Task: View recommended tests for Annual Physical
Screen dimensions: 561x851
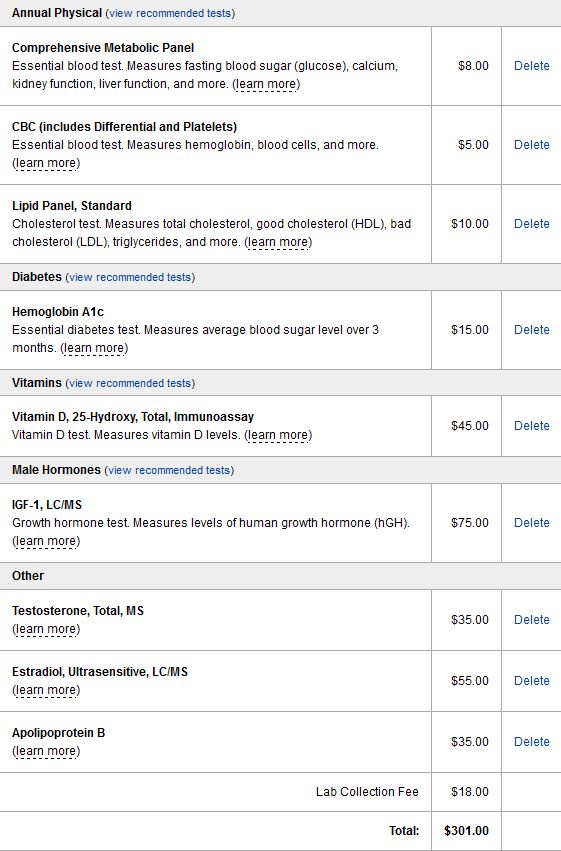Action: 170,13
